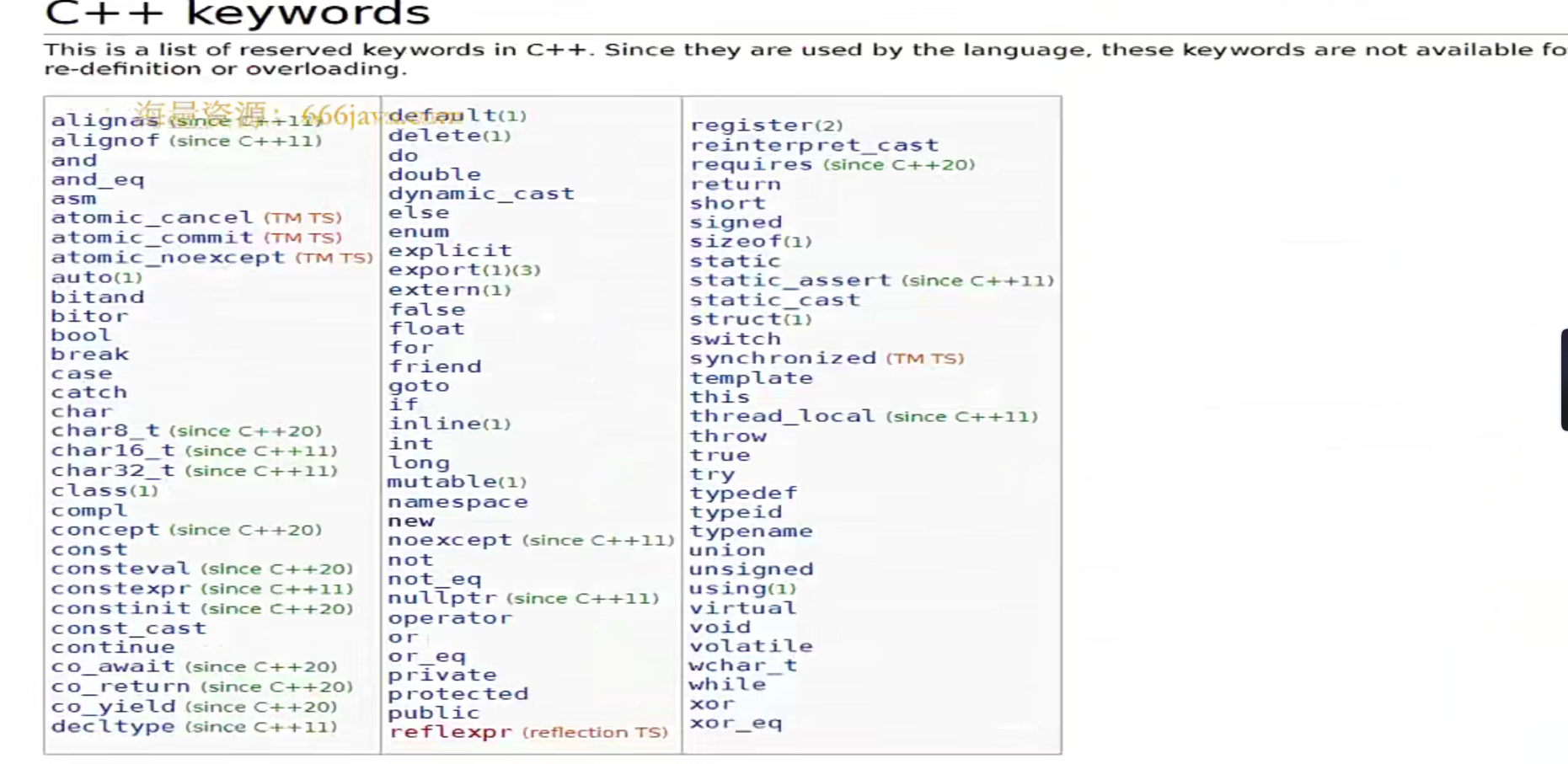Select the requires keyword link
This screenshot has height=764, width=1568.
click(752, 164)
